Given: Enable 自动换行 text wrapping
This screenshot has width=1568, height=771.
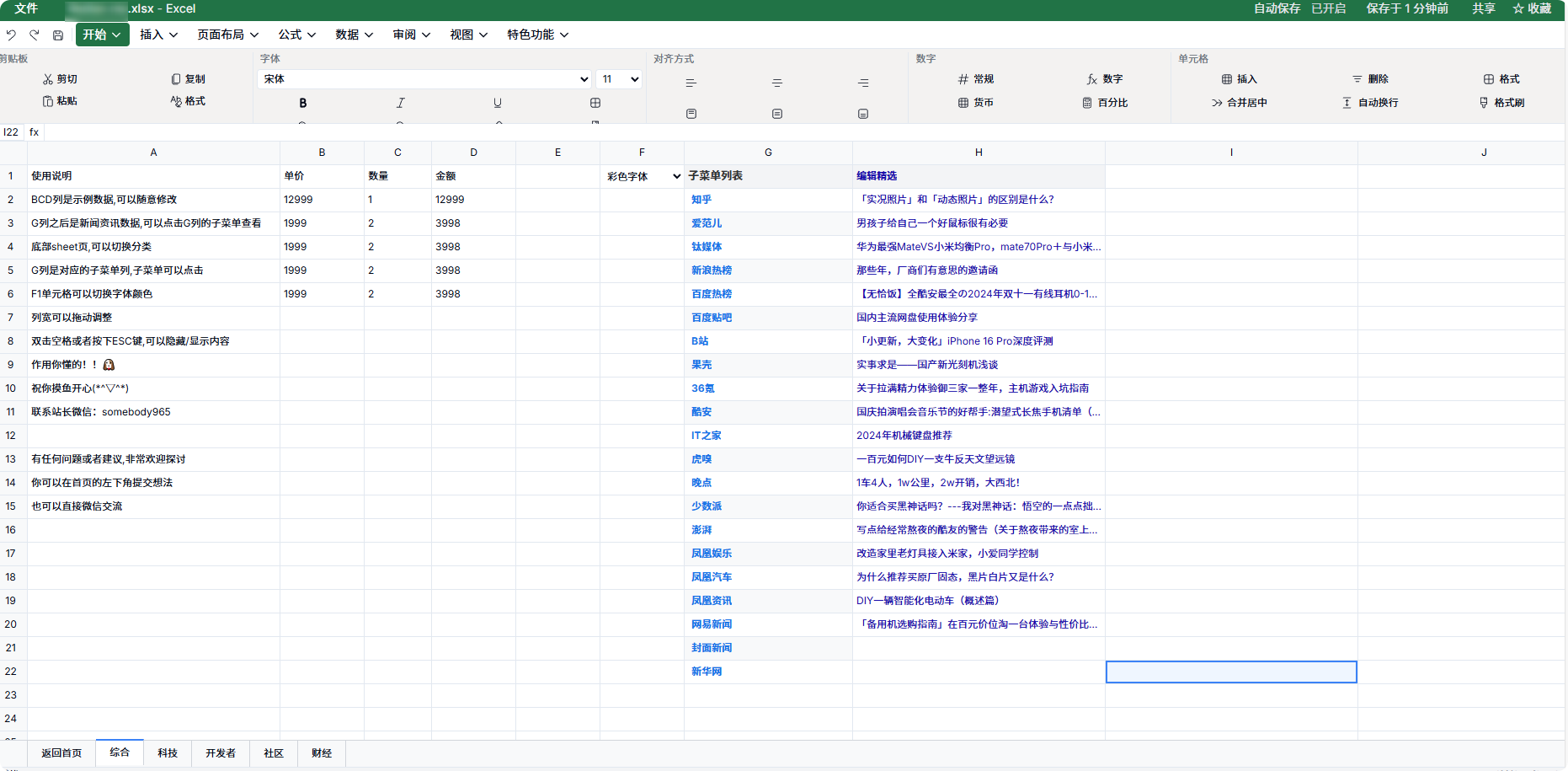Looking at the screenshot, I should point(1369,103).
